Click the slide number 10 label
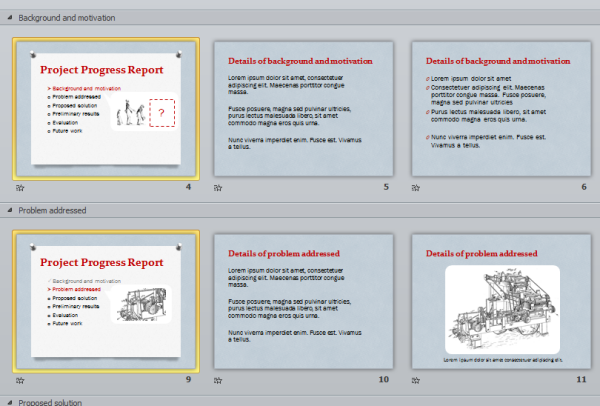 tap(383, 380)
